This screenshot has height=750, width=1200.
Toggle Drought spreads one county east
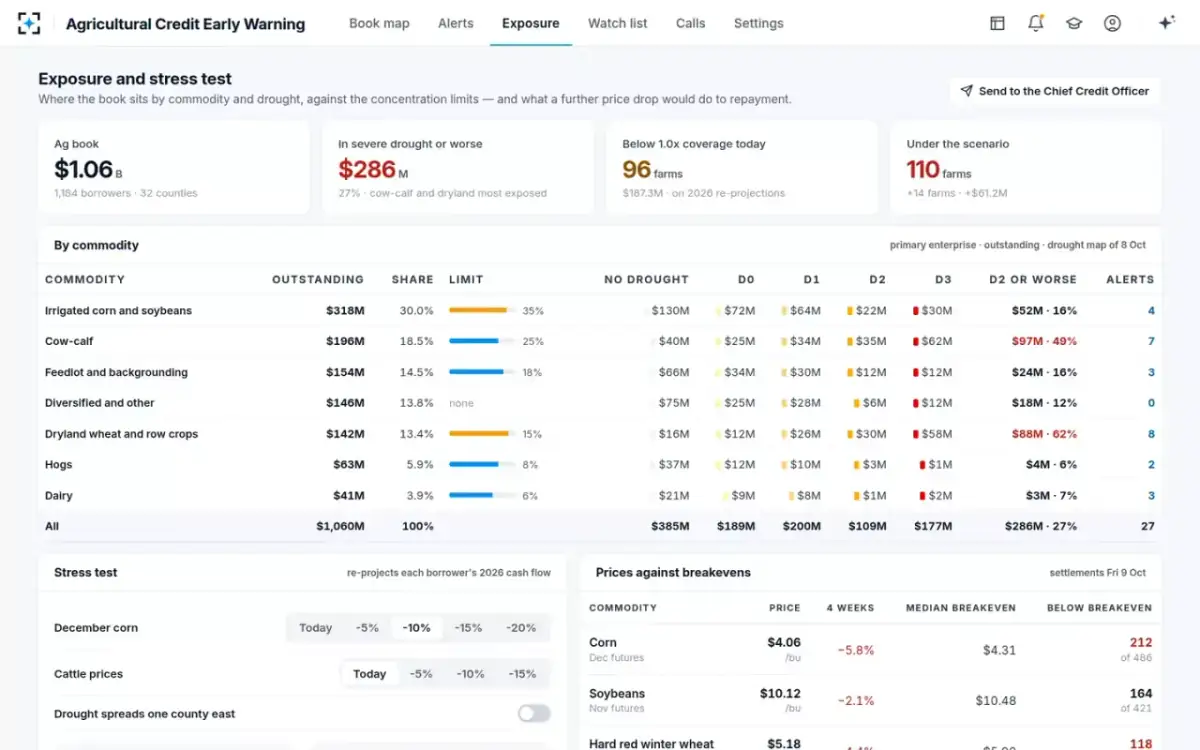[x=534, y=713]
